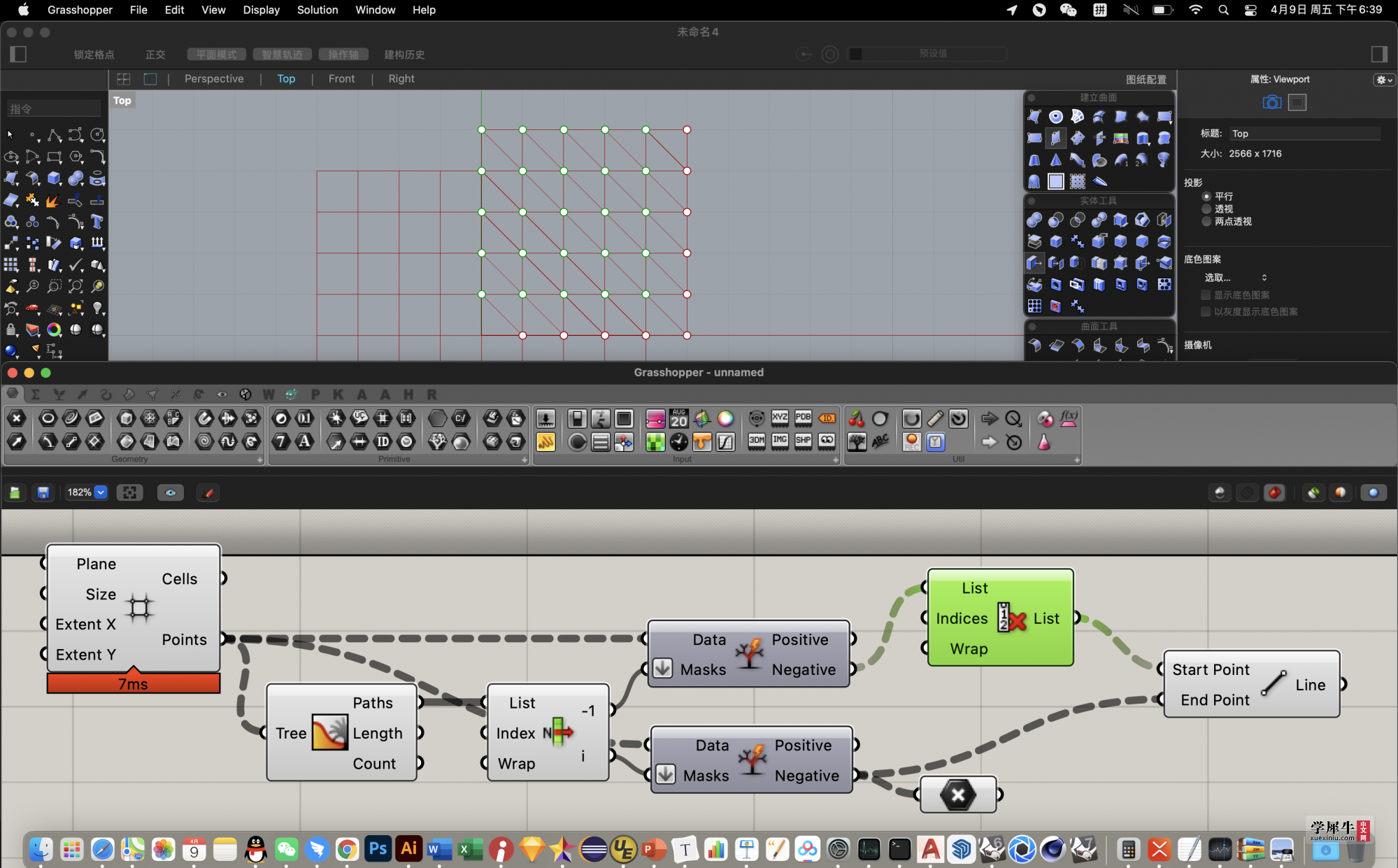
Task: Click the Masks arrow on upper Dispatch
Action: pos(662,668)
